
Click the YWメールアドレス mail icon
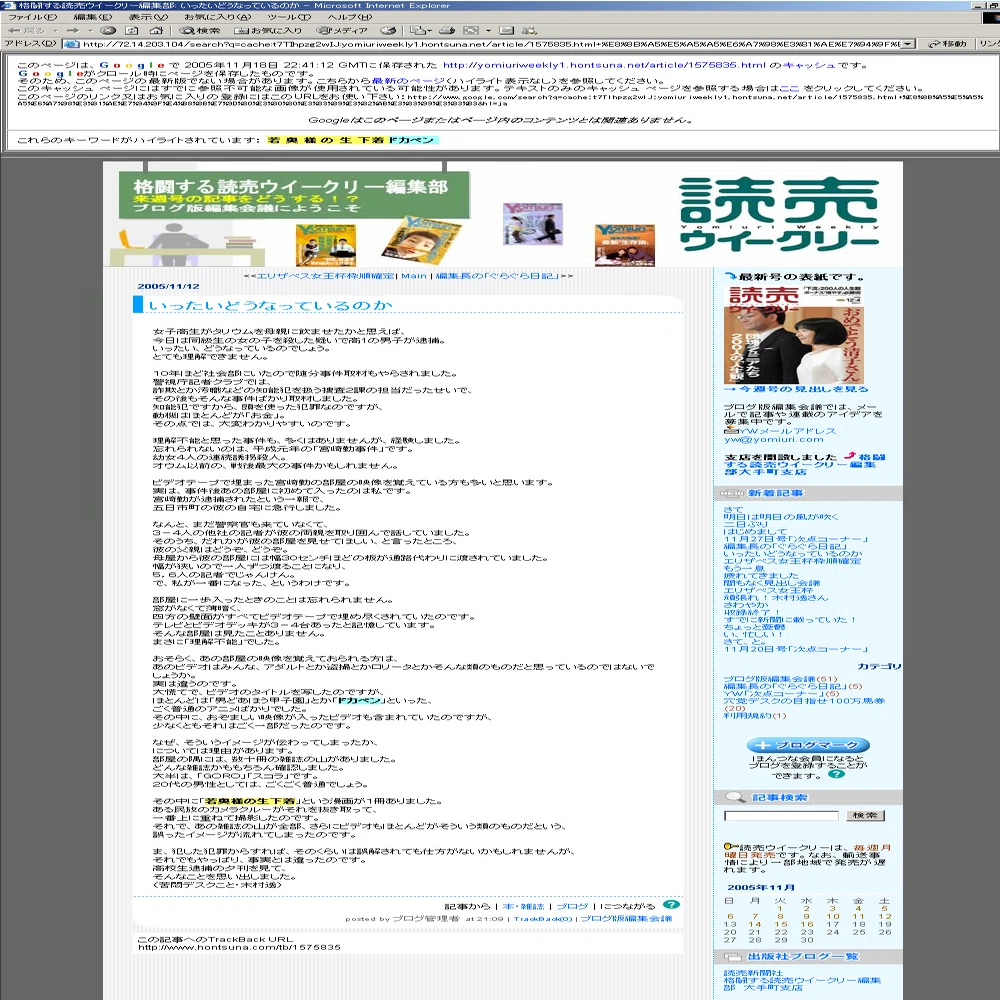pos(730,431)
